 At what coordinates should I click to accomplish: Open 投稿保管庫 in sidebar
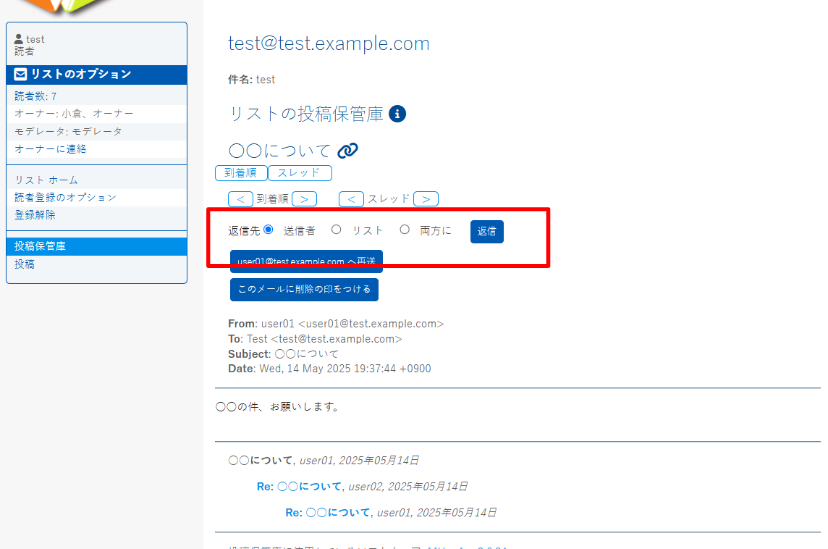[97, 246]
